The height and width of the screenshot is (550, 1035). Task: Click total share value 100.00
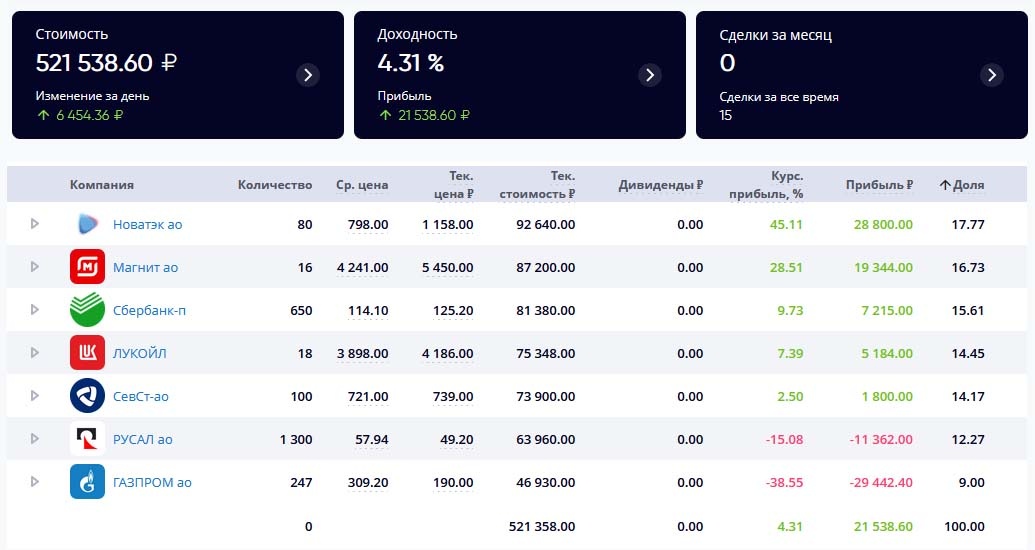tap(964, 526)
